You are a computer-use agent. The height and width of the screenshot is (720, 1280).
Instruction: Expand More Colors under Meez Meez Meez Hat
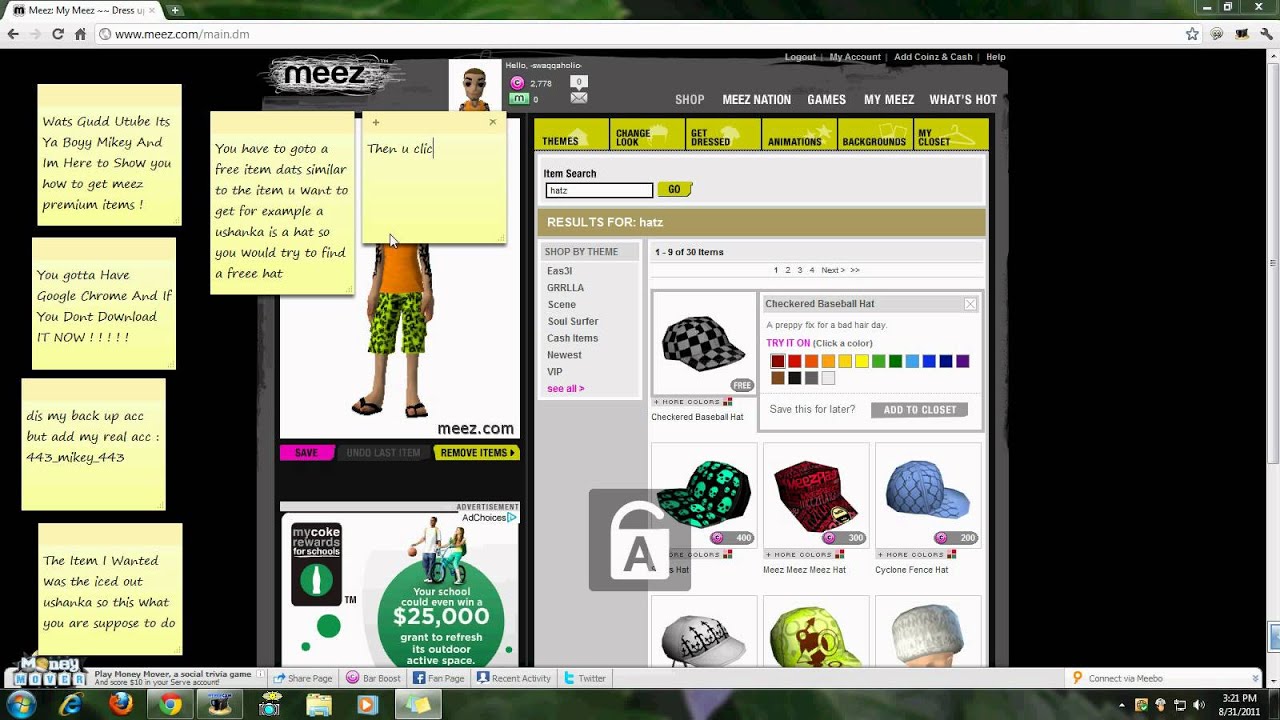pos(804,554)
